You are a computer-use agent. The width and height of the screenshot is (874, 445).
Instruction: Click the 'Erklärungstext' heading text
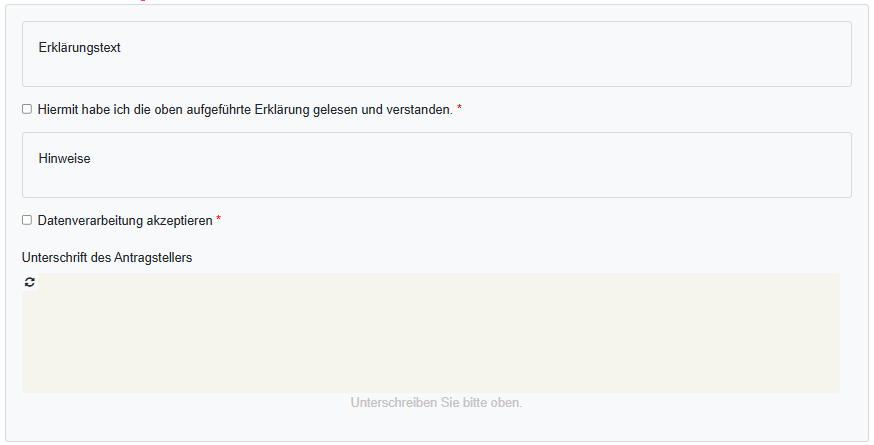click(x=80, y=47)
